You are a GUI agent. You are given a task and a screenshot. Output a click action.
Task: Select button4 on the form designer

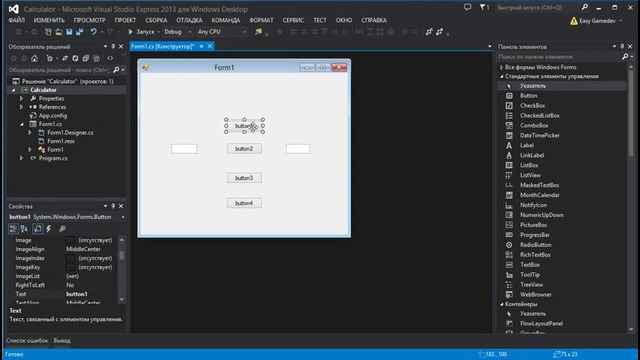coord(244,203)
